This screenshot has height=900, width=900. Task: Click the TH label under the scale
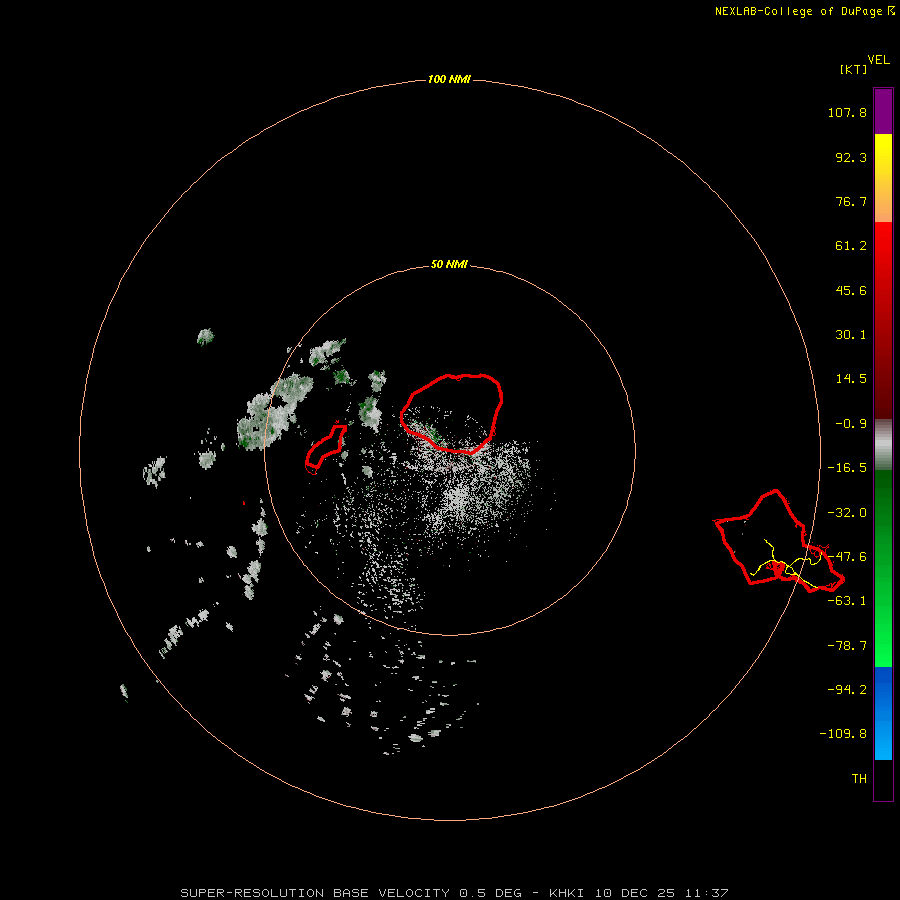click(x=859, y=778)
